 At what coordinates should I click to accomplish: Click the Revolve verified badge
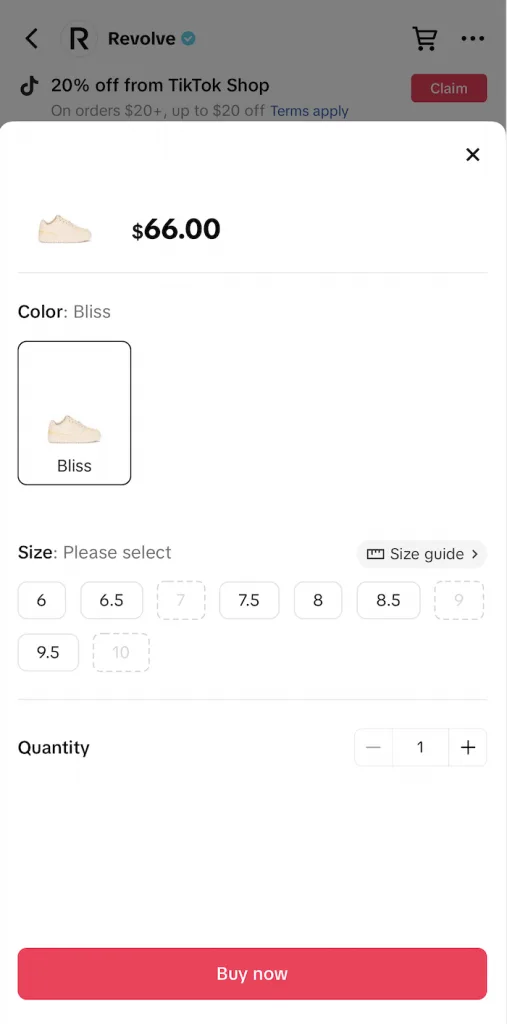coord(188,39)
